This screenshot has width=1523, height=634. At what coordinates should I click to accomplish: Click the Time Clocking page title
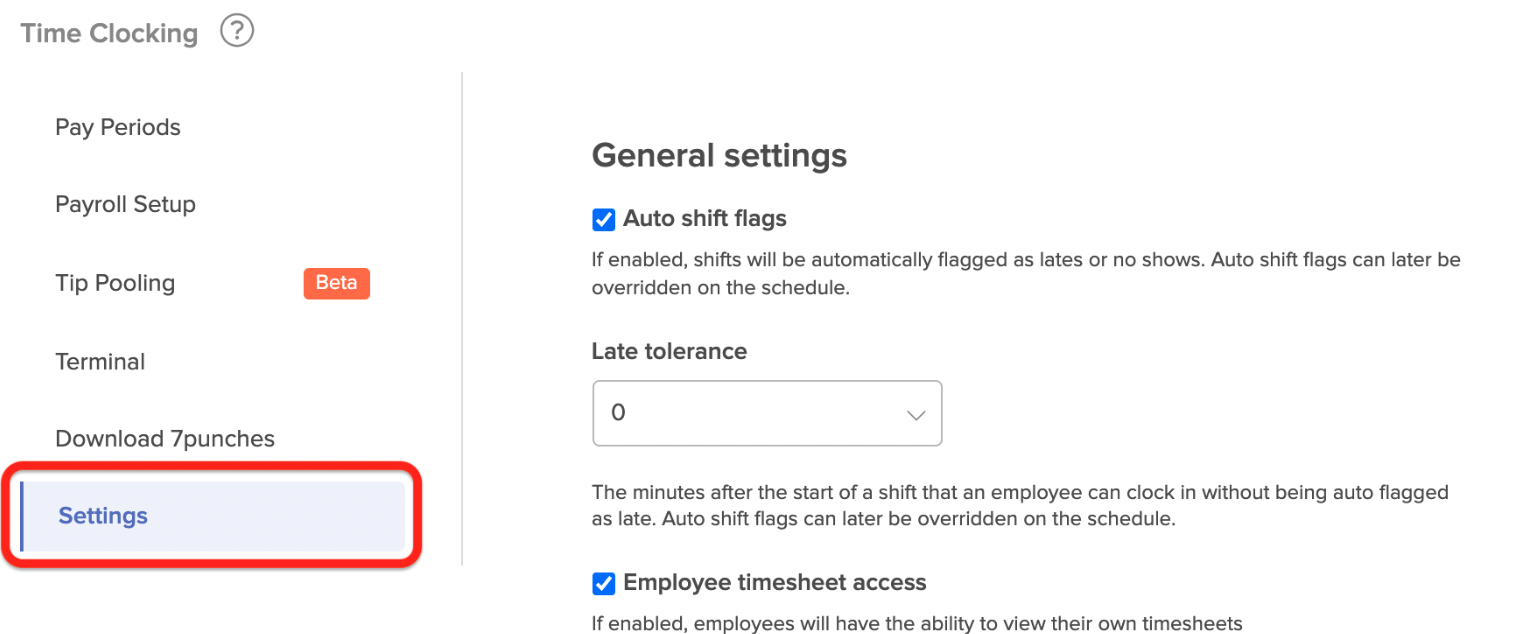pyautogui.click(x=108, y=32)
